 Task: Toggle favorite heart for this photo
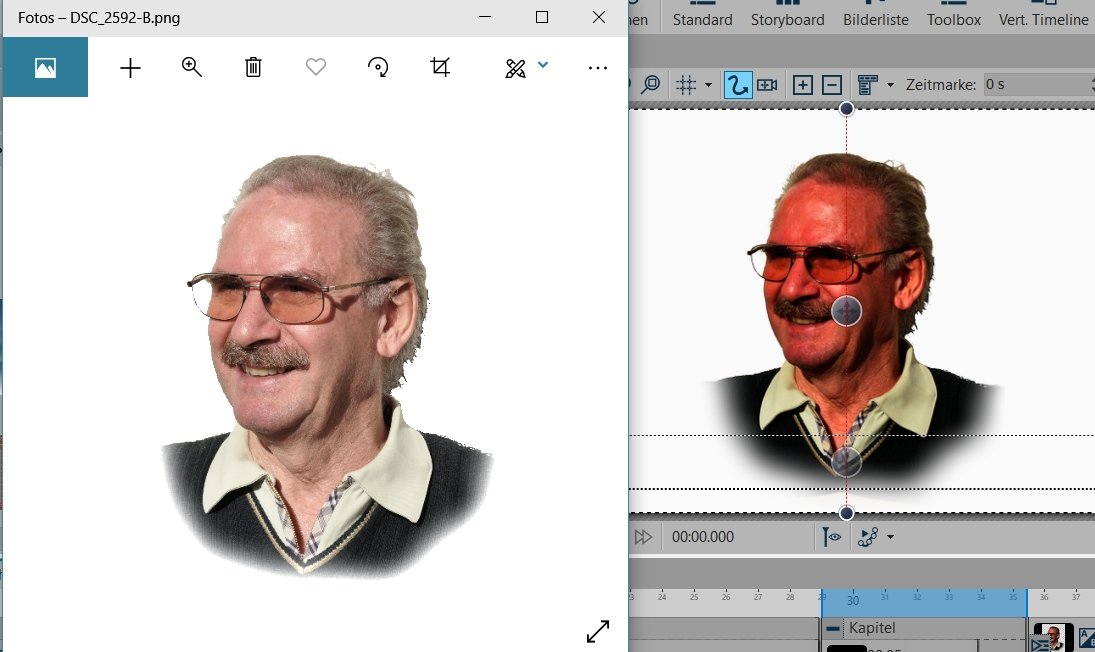[316, 67]
